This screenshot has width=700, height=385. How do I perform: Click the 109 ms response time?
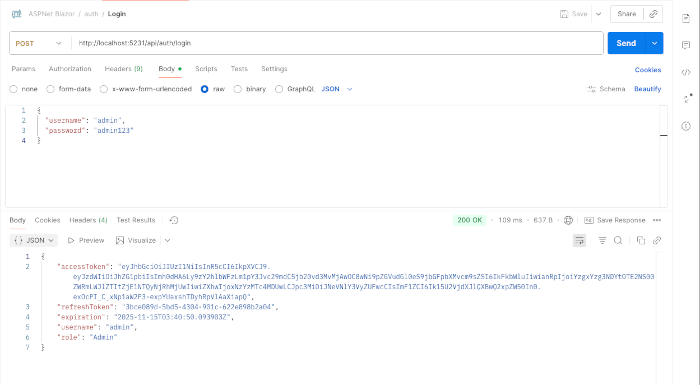(510, 220)
